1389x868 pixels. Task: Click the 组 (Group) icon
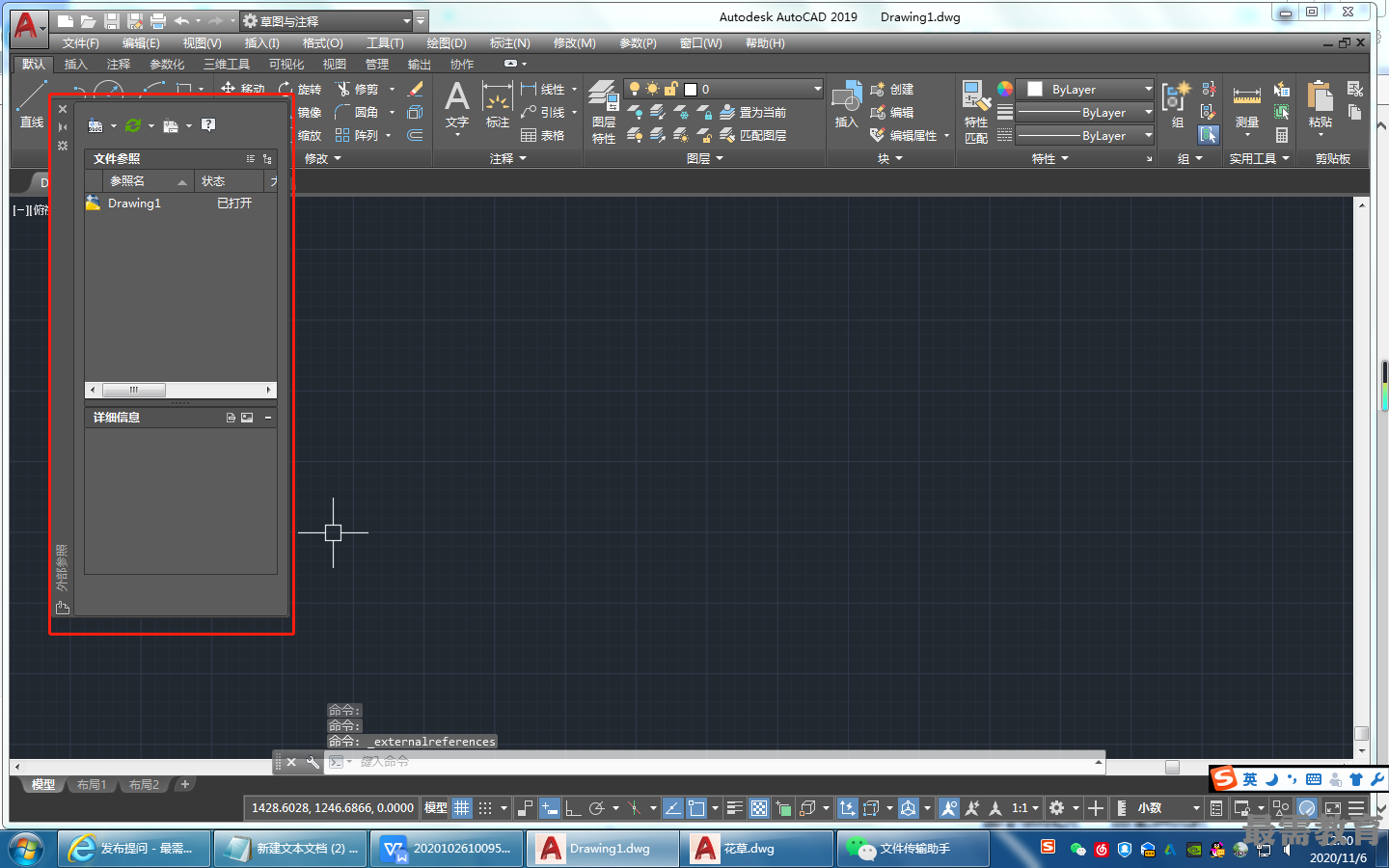1178,105
